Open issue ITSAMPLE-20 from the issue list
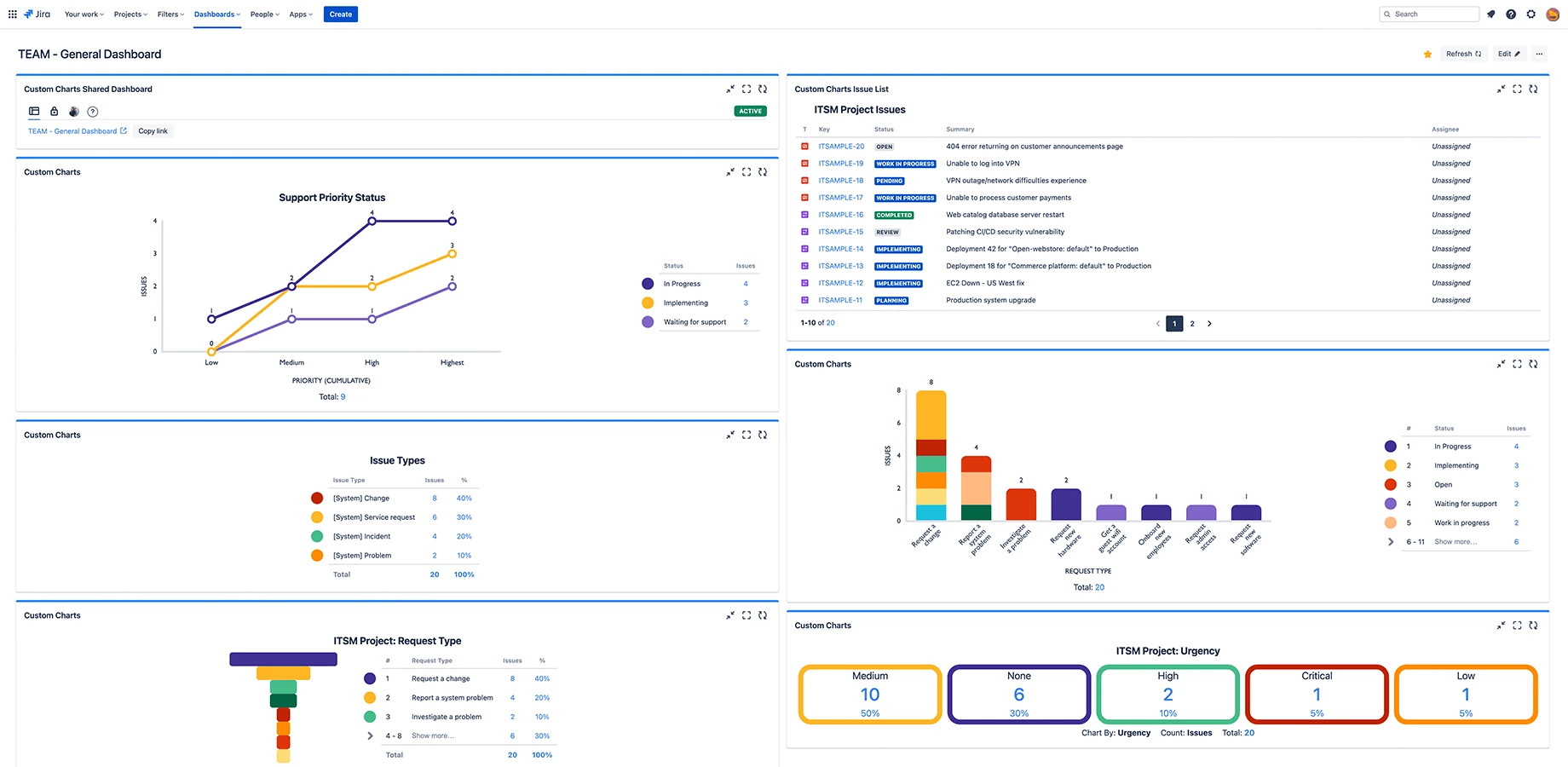 coord(841,146)
